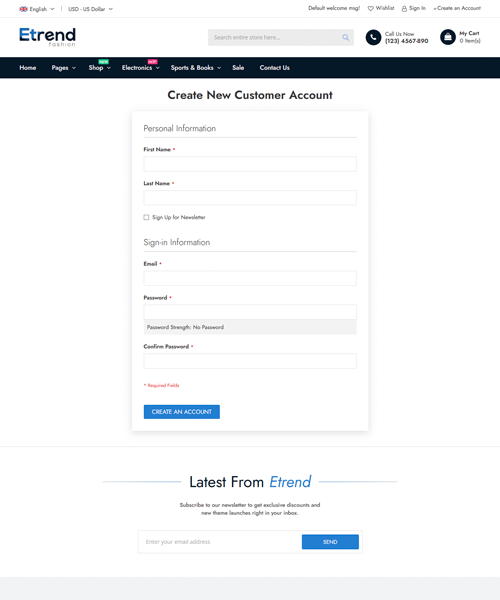
Task: Expand the Electronics menu
Action: tap(140, 68)
